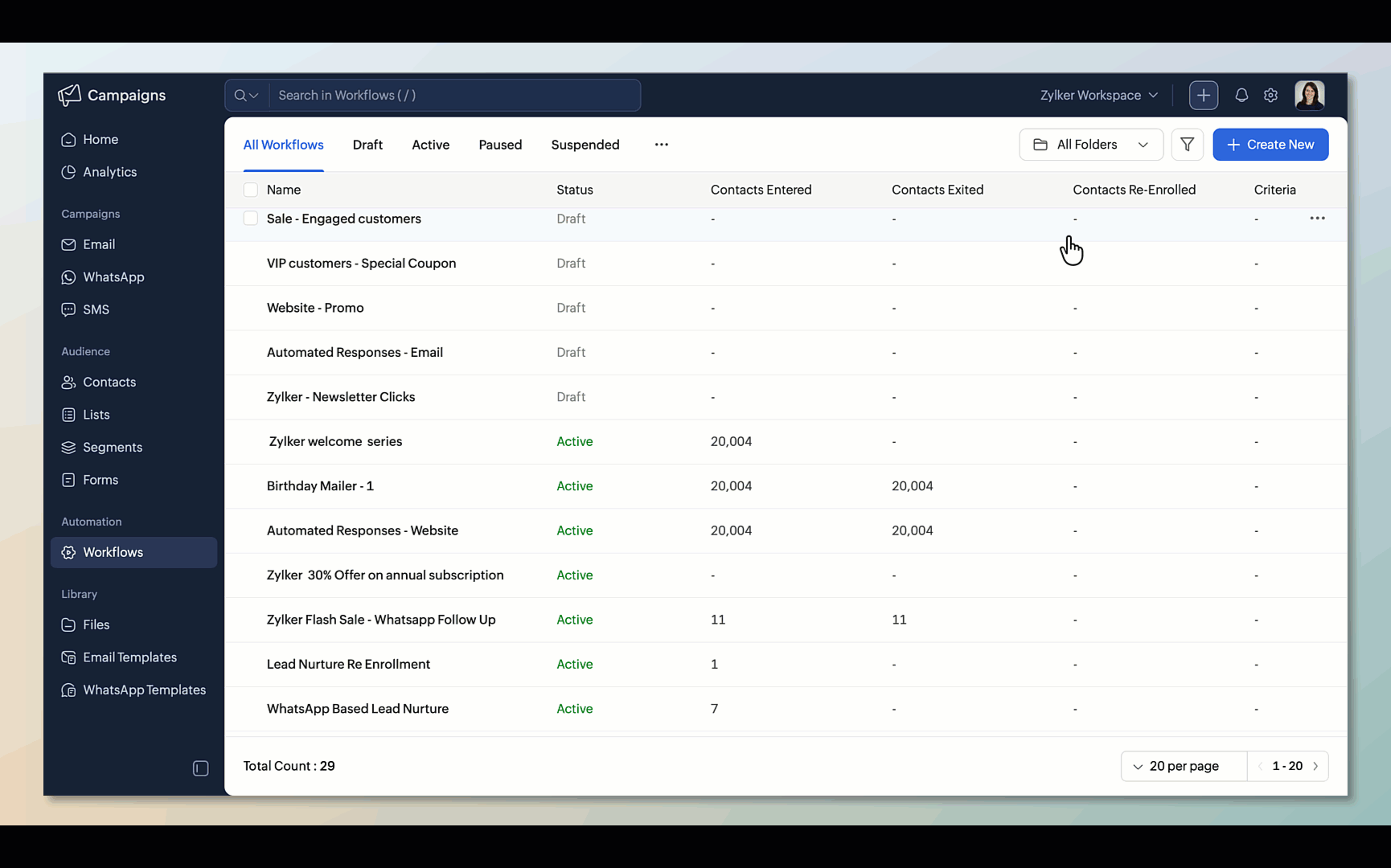1391x868 pixels.
Task: Click the Lists icon in sidebar
Action: coord(68,415)
